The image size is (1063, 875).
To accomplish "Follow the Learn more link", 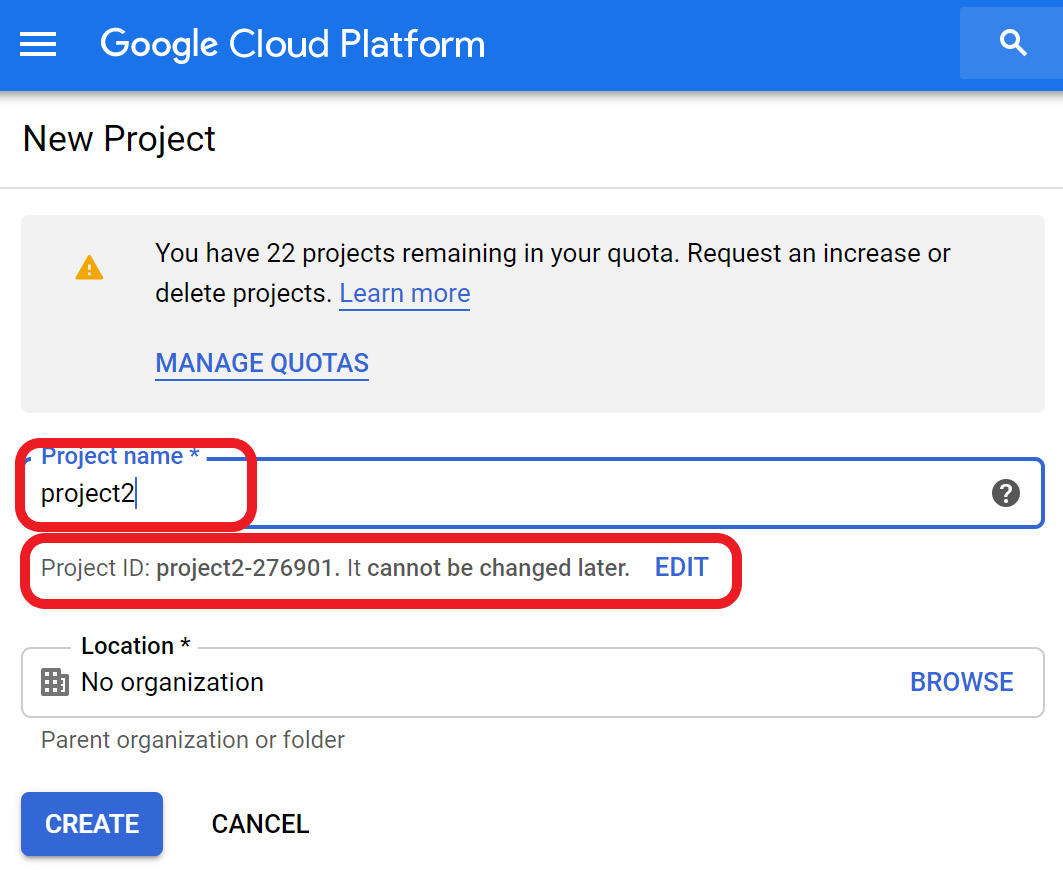I will tap(405, 293).
